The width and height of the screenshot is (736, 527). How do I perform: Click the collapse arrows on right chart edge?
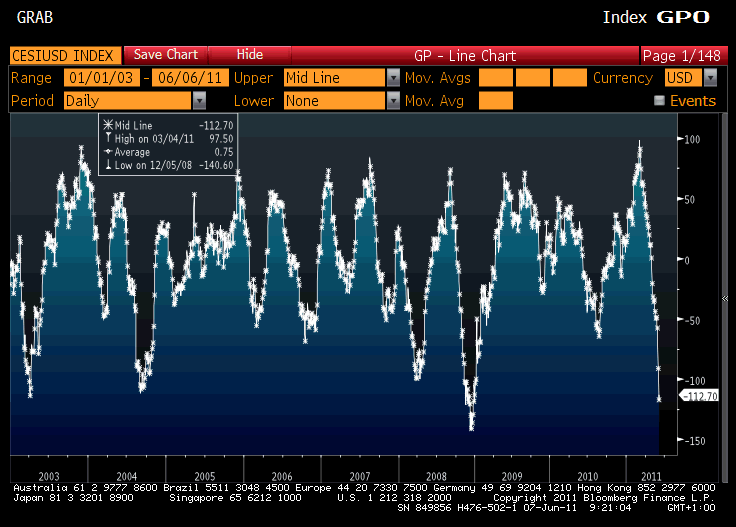pyautogui.click(x=725, y=298)
